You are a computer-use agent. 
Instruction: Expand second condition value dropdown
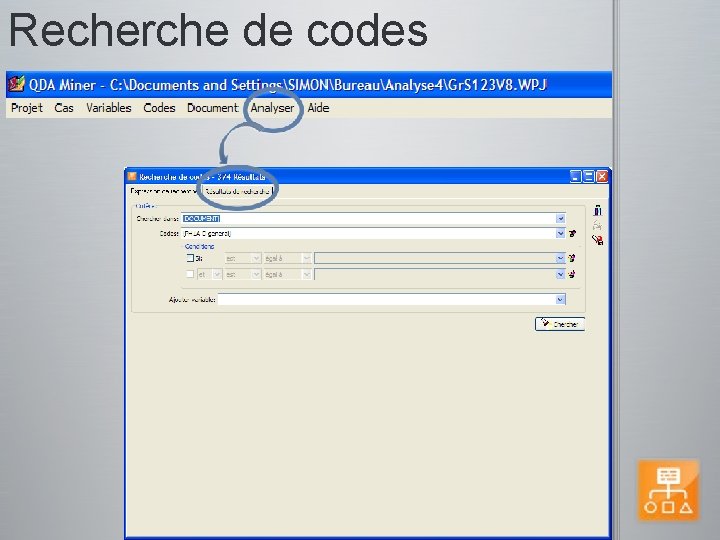click(560, 275)
